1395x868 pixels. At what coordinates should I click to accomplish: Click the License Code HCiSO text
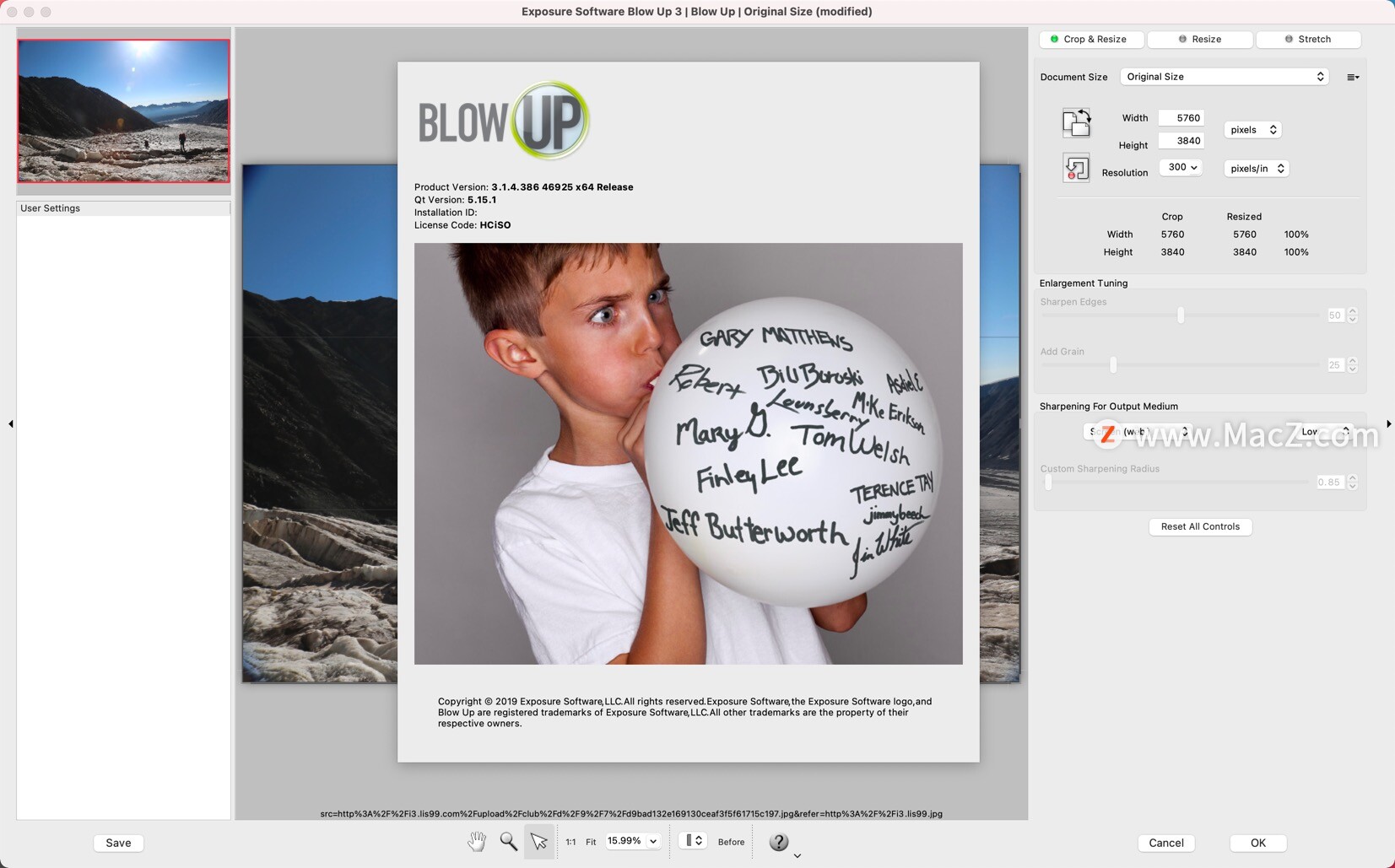(x=462, y=225)
